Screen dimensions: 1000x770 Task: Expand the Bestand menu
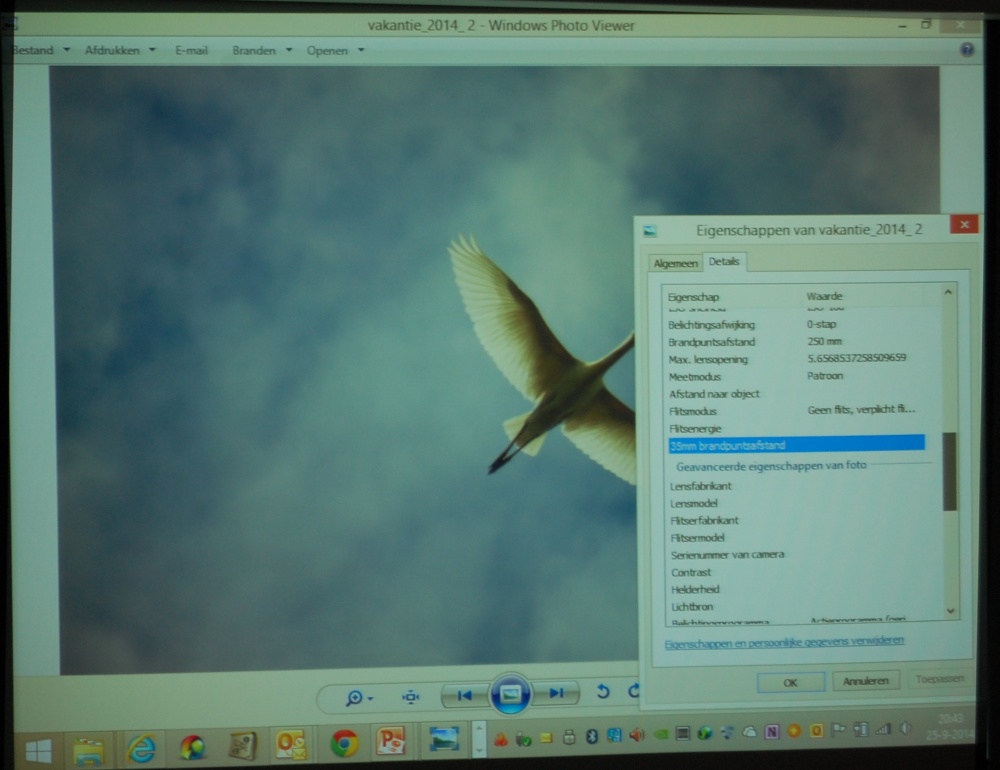40,50
